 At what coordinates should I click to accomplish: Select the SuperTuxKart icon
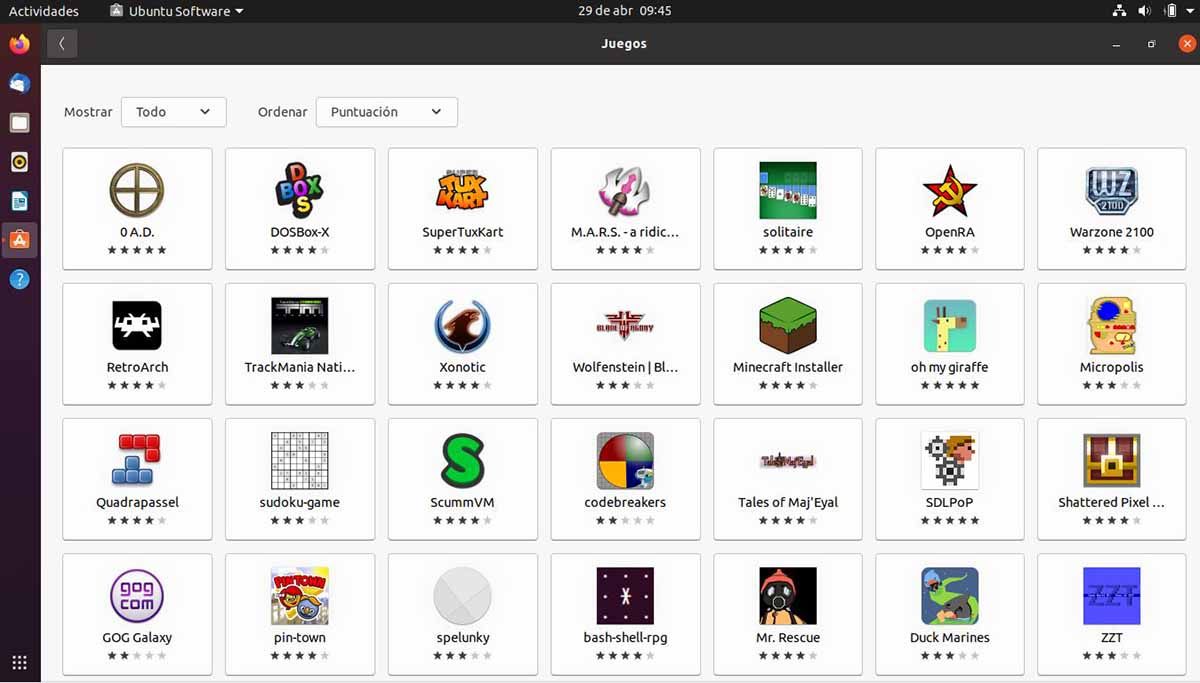pos(463,190)
